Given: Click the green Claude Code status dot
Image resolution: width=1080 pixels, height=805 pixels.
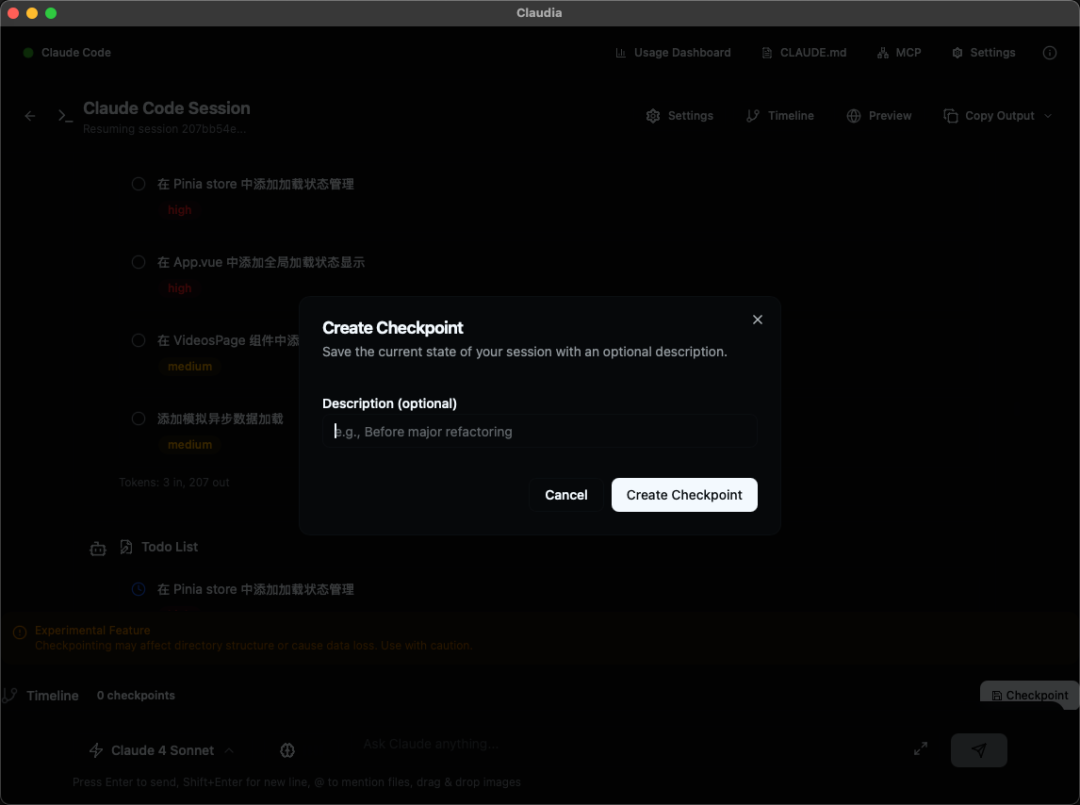Looking at the screenshot, I should (x=28, y=52).
